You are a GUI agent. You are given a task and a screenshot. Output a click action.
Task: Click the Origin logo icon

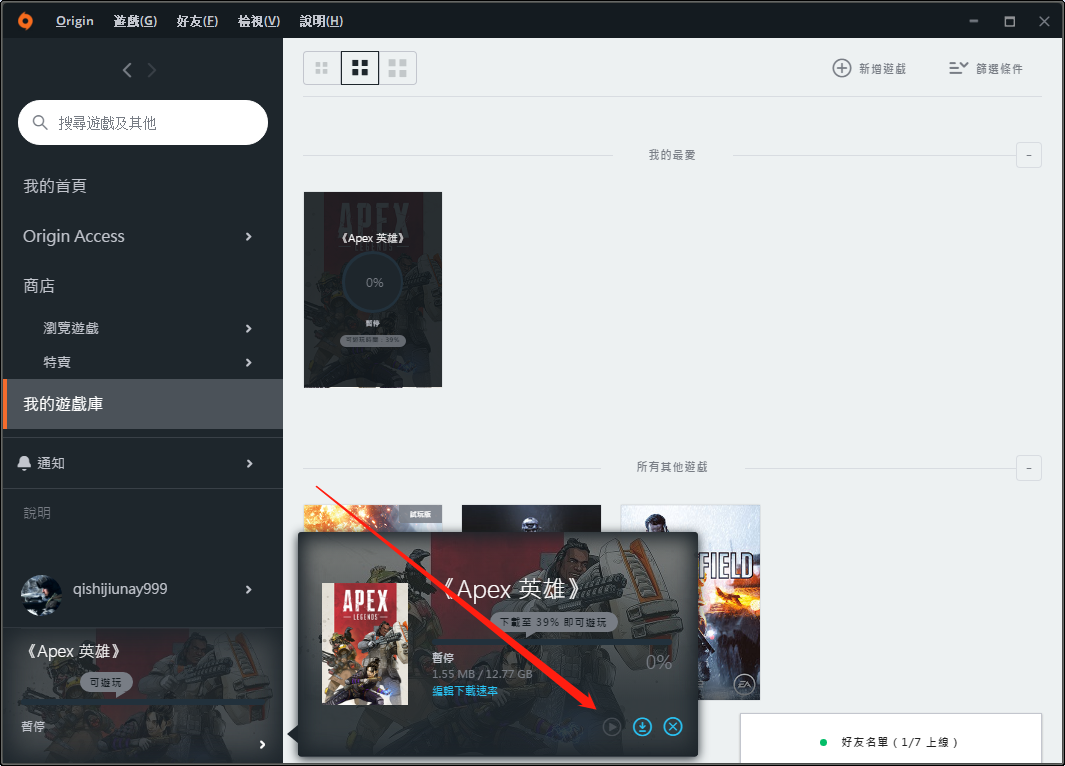(25, 21)
